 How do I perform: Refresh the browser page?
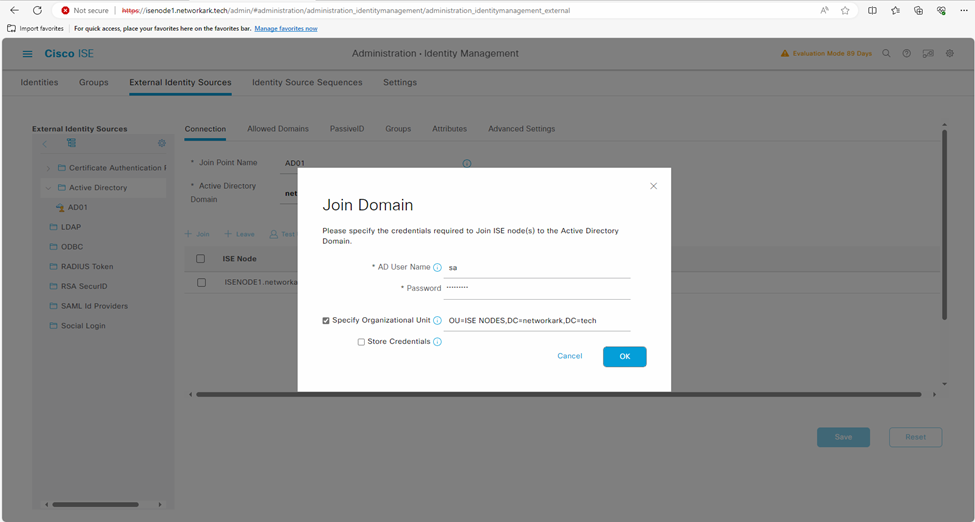pyautogui.click(x=37, y=10)
